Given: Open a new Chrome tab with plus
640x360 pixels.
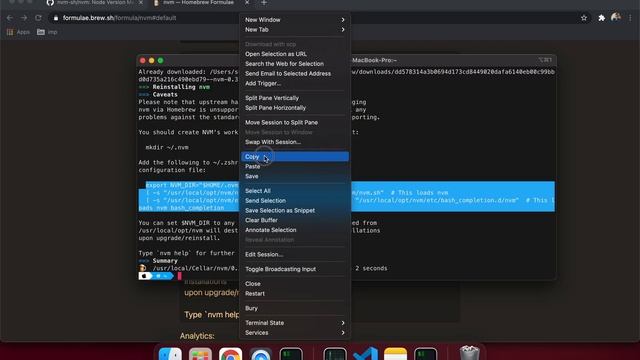Looking at the screenshot, I should (264, 3).
